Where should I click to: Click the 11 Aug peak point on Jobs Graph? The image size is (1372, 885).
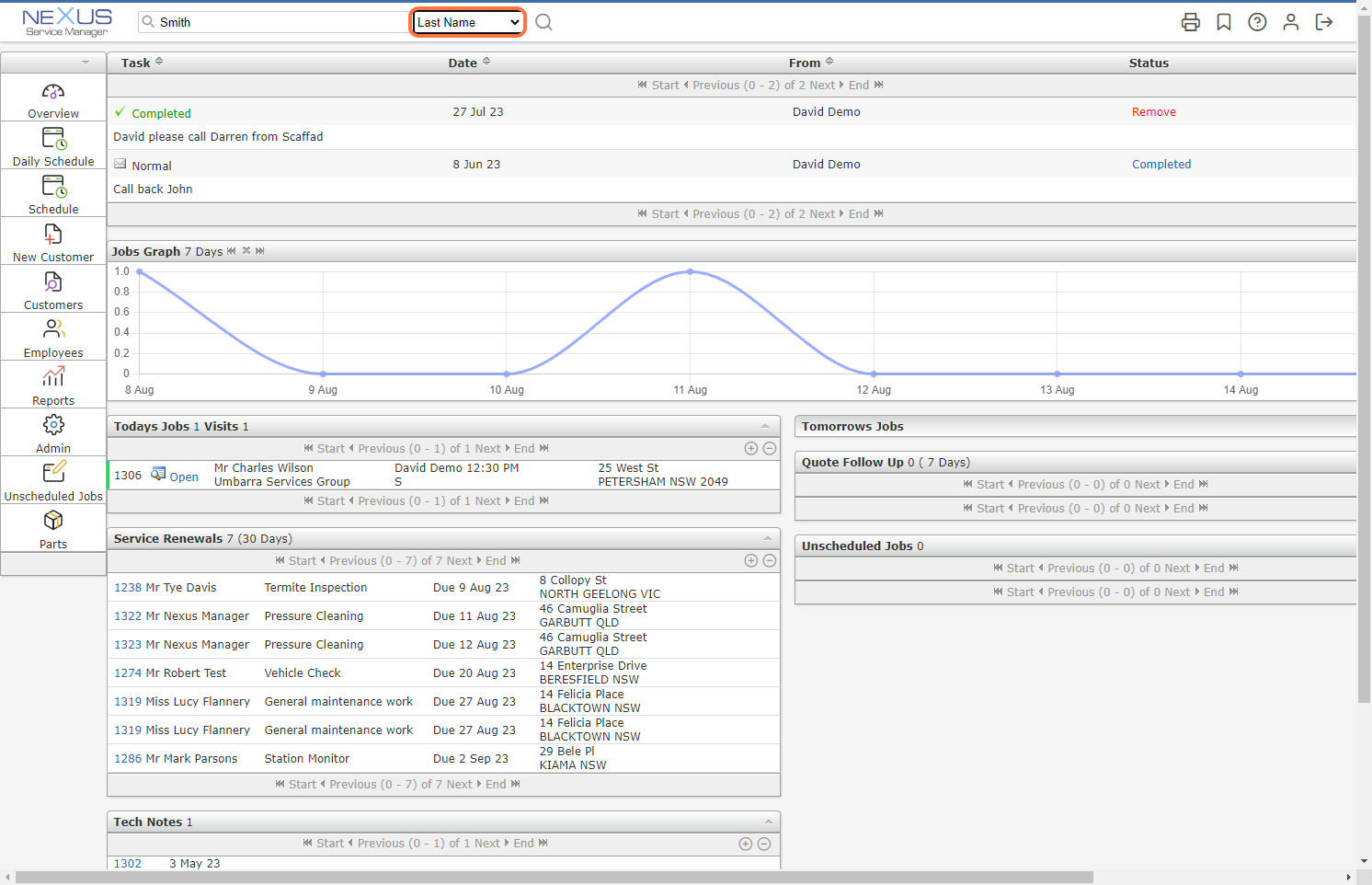click(691, 271)
